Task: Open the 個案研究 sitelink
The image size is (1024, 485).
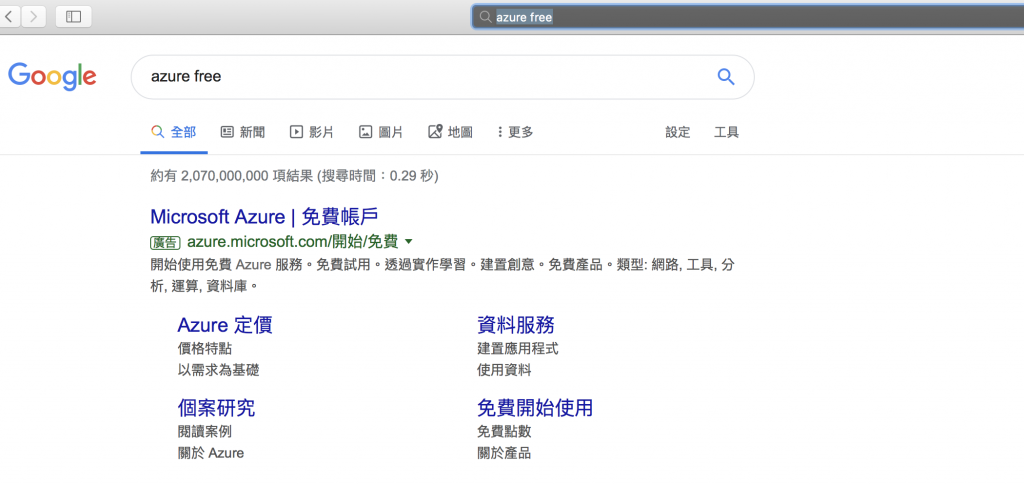Action: click(216, 408)
